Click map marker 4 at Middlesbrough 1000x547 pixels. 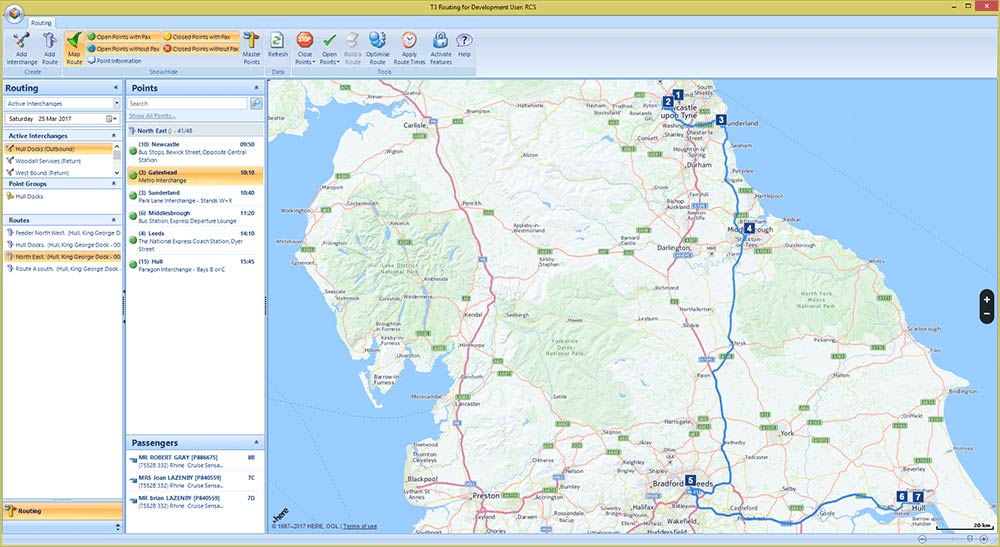click(x=749, y=228)
